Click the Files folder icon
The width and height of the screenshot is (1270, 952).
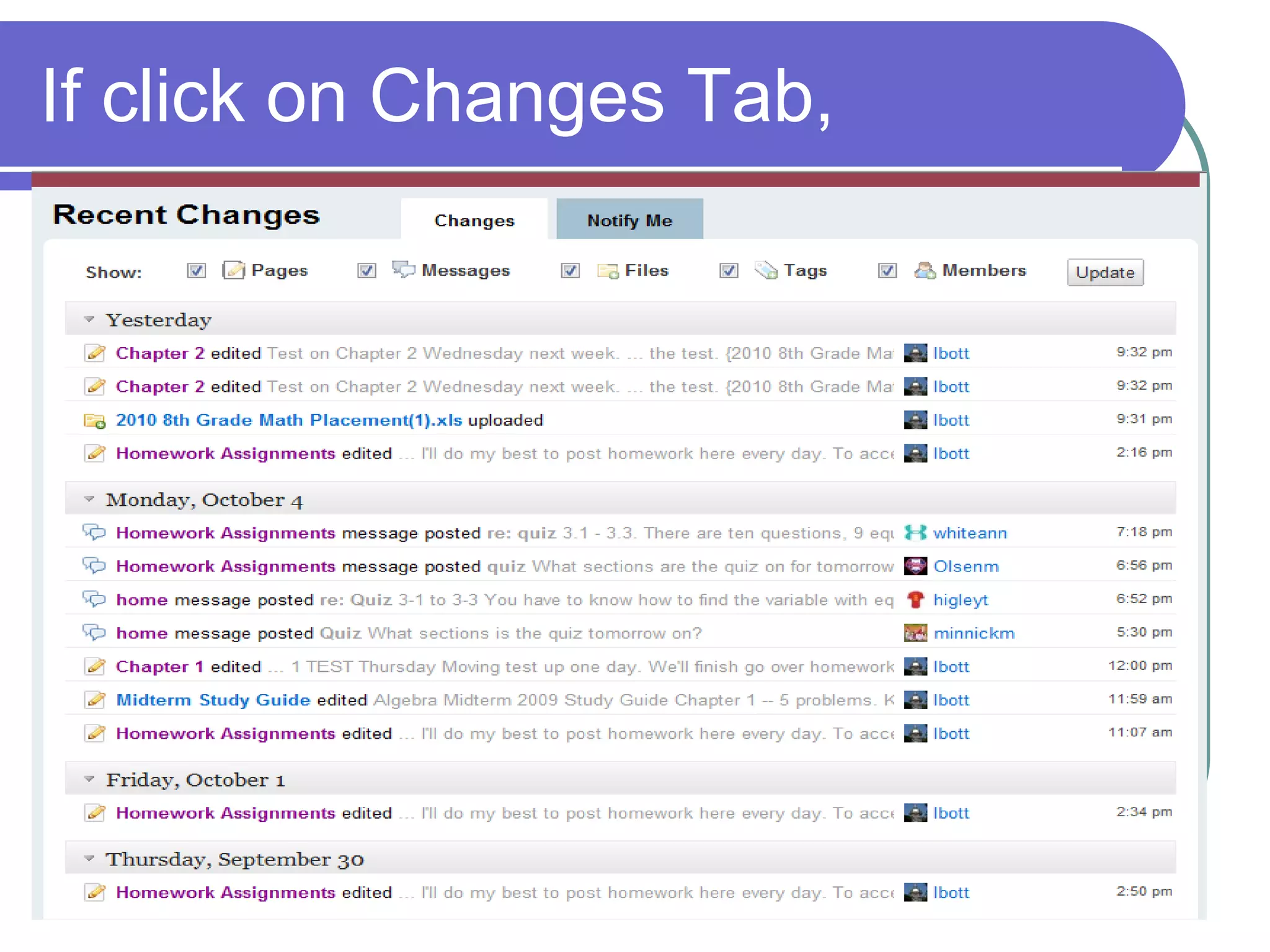click(x=607, y=271)
